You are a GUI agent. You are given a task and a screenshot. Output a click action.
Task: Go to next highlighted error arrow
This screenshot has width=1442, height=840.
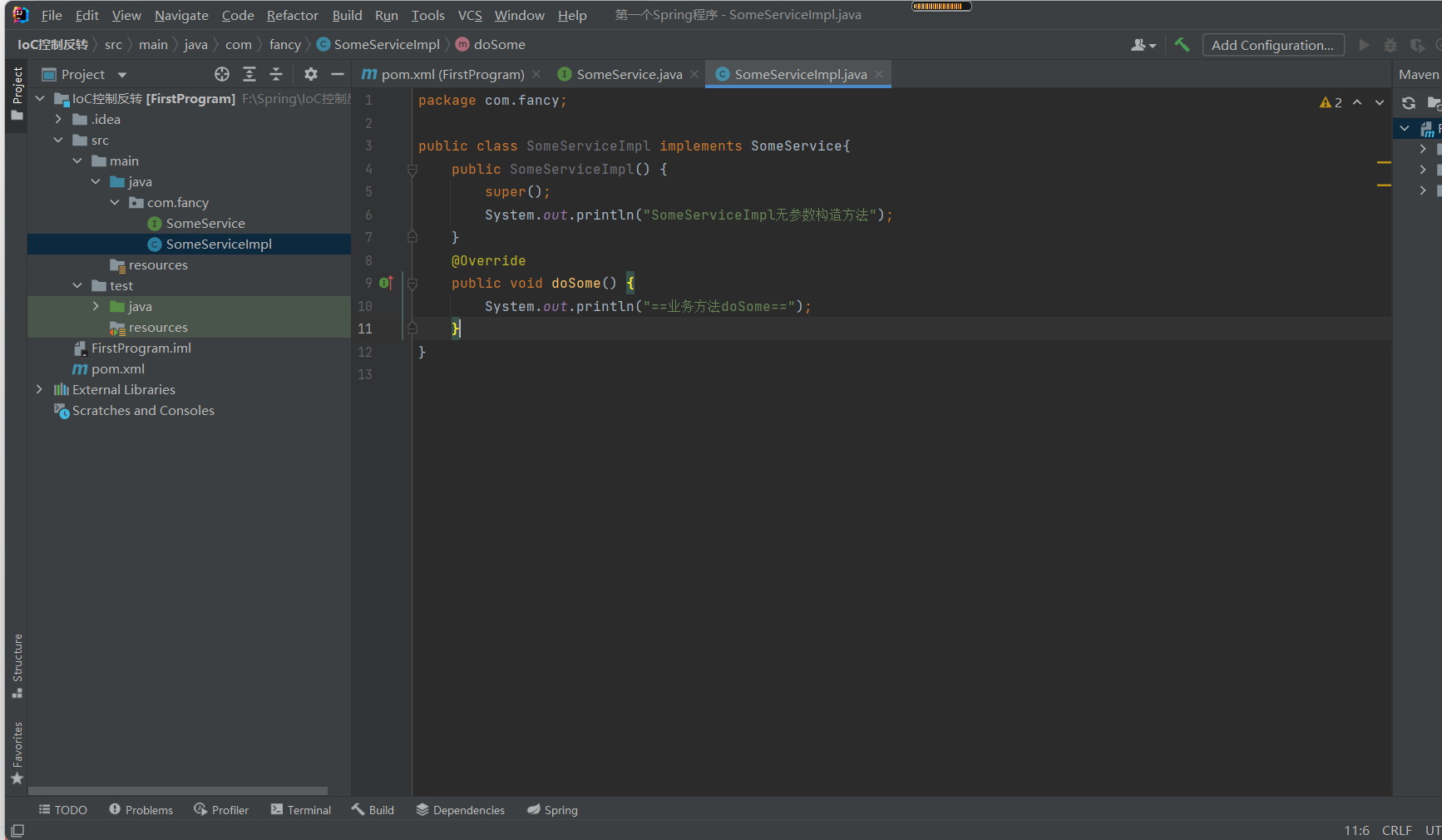coord(1380,102)
